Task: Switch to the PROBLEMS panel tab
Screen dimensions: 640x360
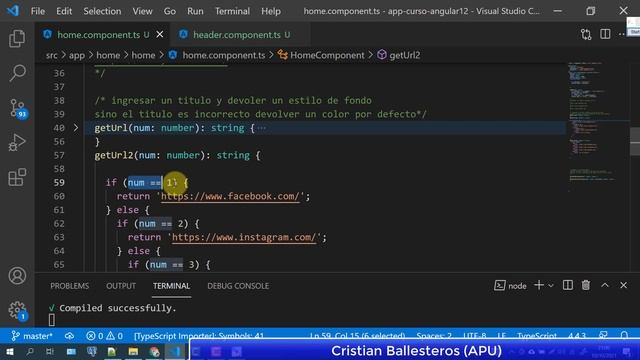Action: pyautogui.click(x=69, y=286)
